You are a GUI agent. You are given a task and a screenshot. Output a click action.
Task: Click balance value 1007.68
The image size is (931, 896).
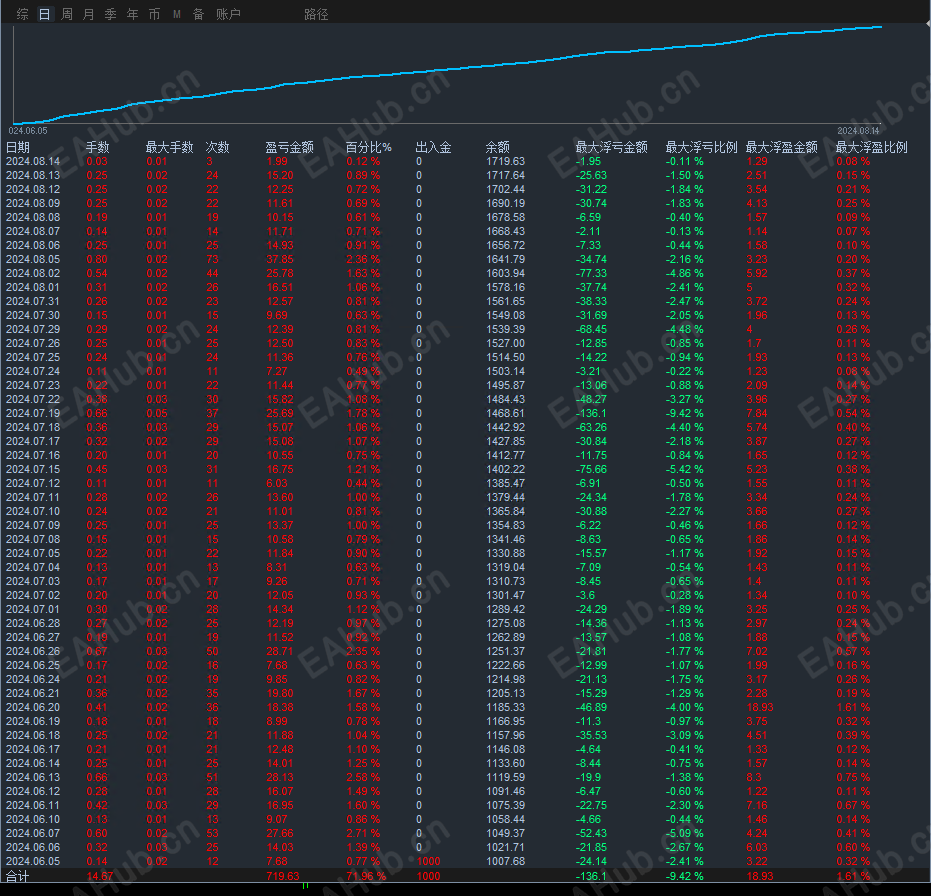click(x=505, y=861)
